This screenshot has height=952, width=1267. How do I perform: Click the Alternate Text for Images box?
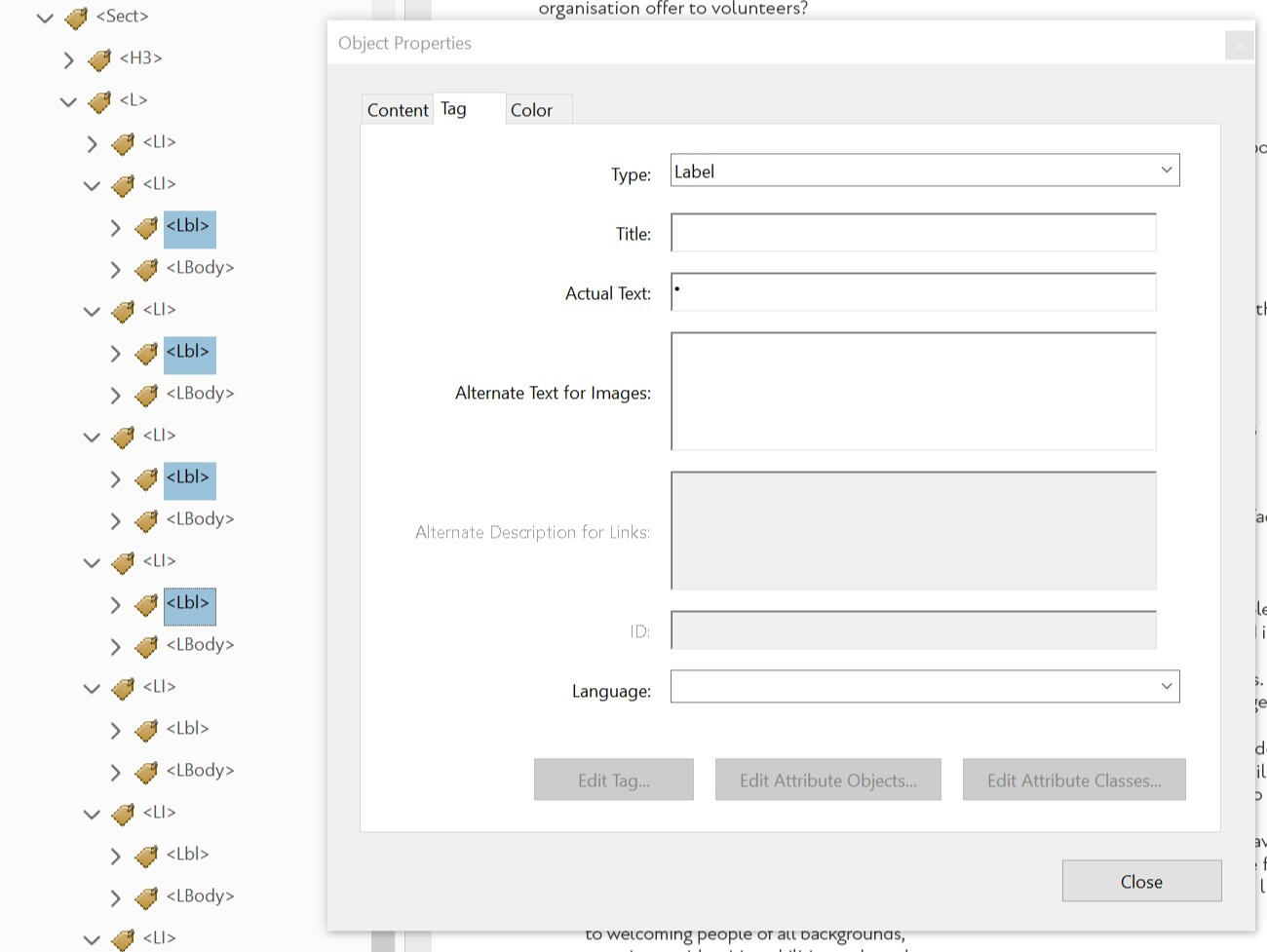(912, 391)
